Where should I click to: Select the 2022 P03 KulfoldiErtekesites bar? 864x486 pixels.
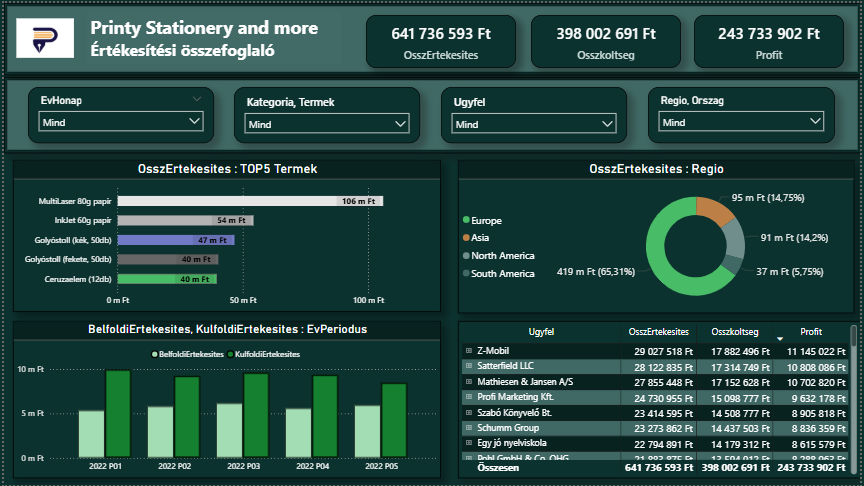(256, 415)
